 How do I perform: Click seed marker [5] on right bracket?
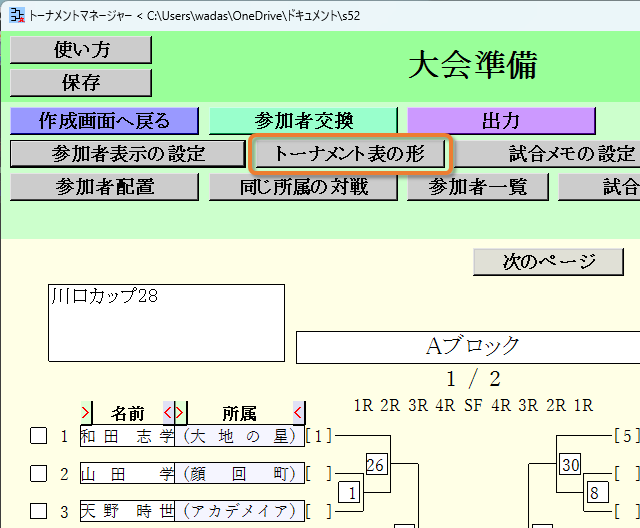(x=627, y=436)
